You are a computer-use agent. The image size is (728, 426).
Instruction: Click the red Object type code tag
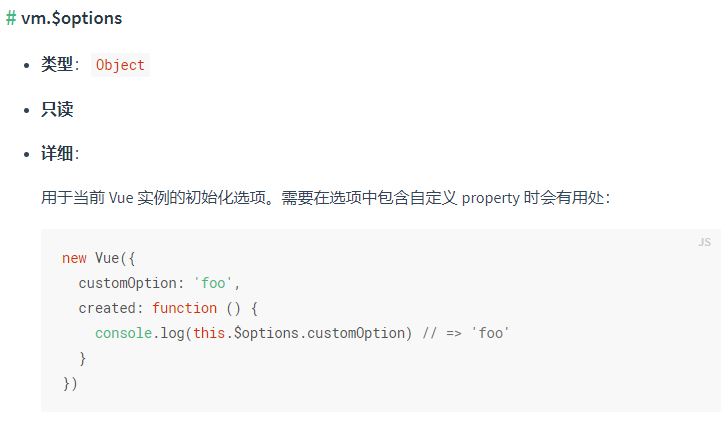click(x=120, y=65)
